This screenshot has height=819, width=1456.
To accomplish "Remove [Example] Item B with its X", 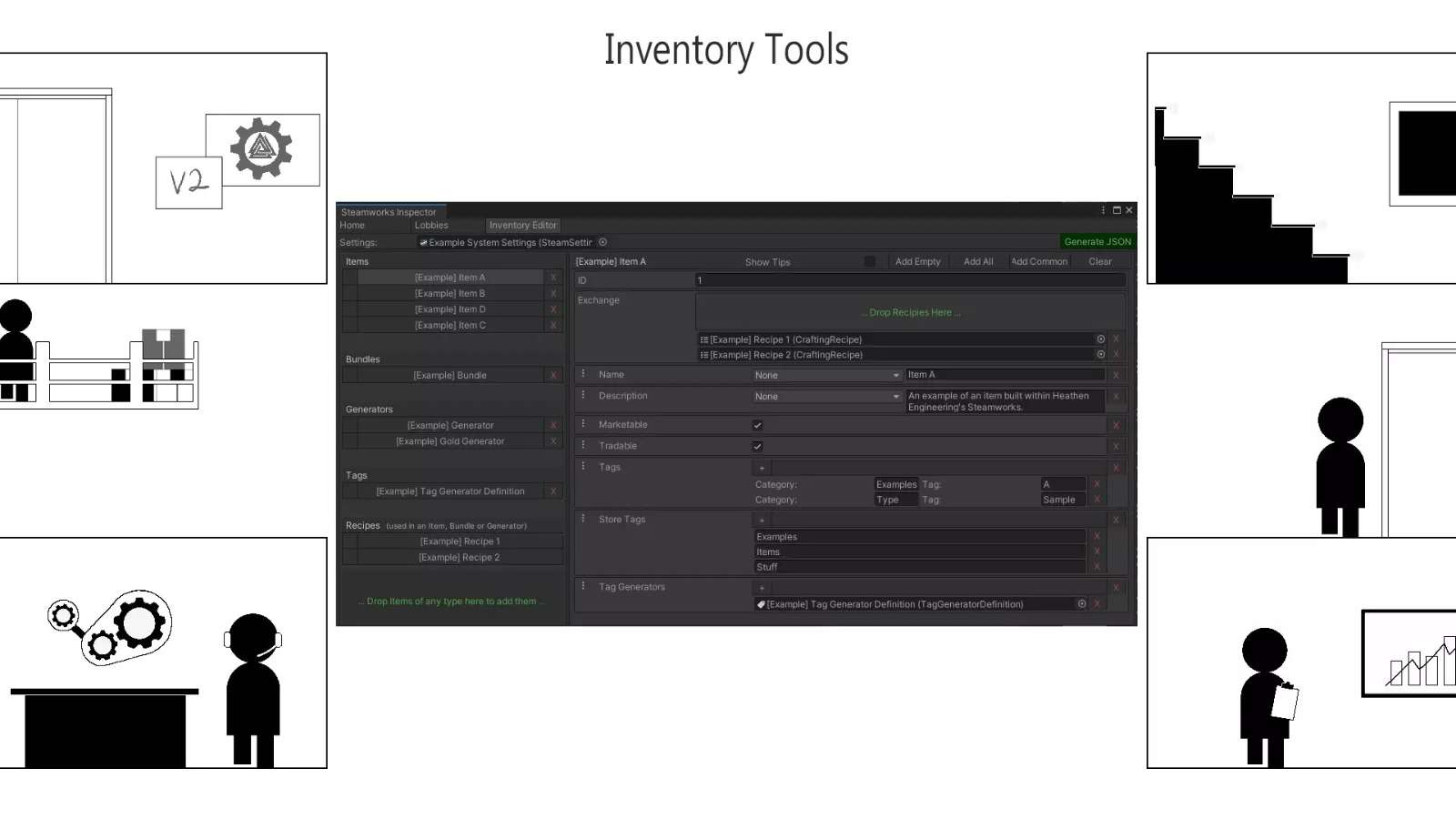I will [553, 294].
